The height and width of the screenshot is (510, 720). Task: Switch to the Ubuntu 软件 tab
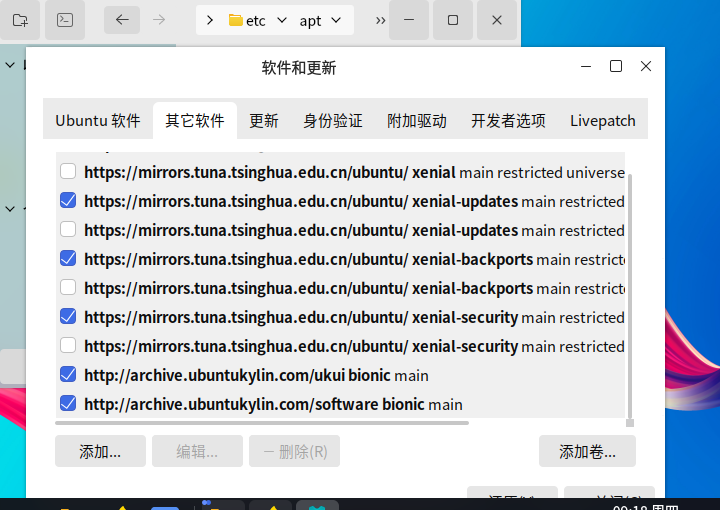click(x=98, y=121)
